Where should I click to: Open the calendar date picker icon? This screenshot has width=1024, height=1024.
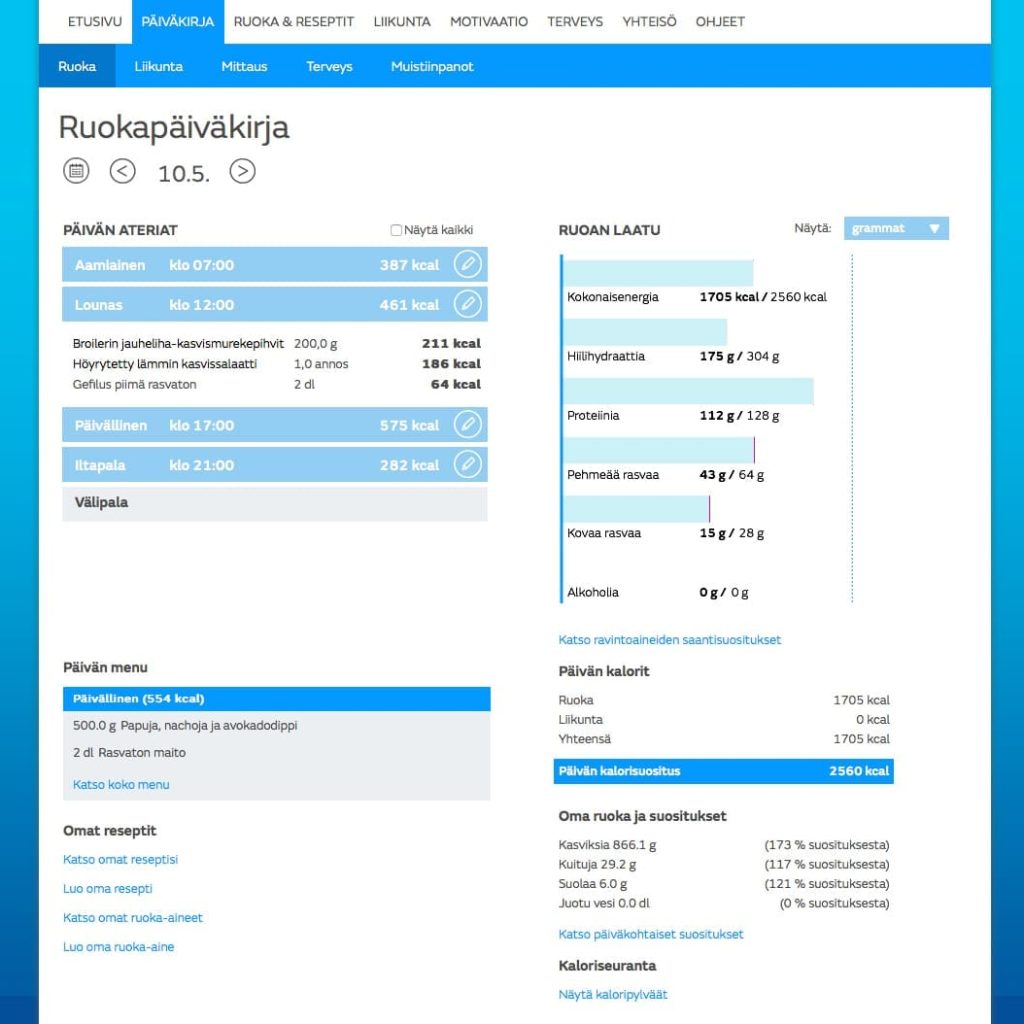pyautogui.click(x=76, y=171)
